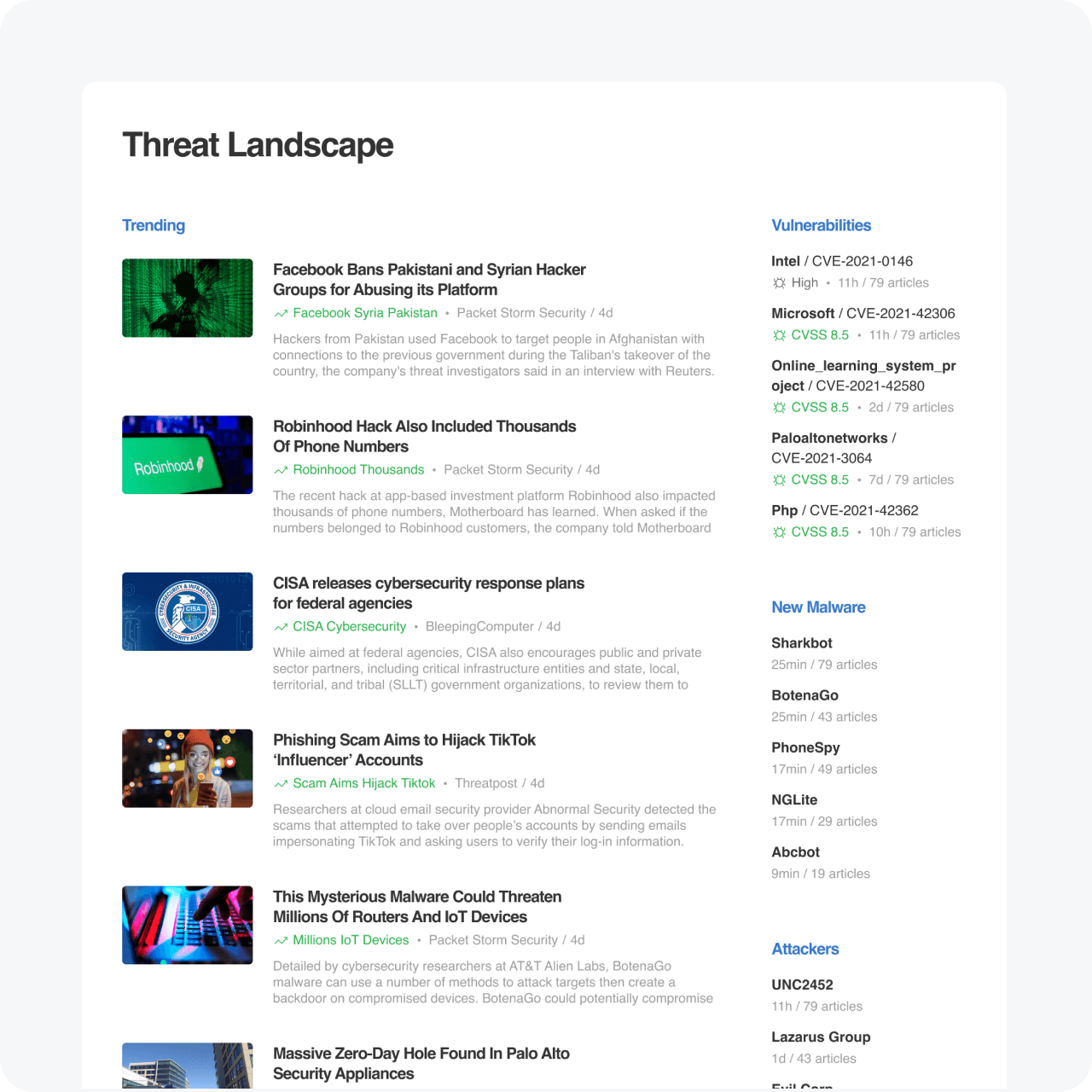The width and height of the screenshot is (1092, 1092).
Task: Click CVSS 8.5 score under Php
Action: tap(820, 532)
